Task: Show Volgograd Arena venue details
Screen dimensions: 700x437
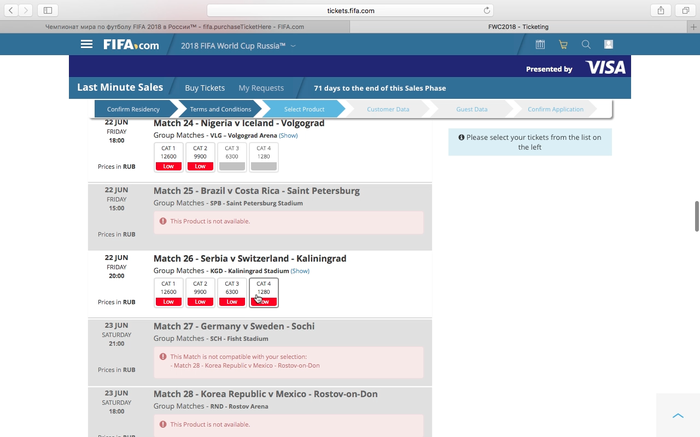Action: click(288, 135)
